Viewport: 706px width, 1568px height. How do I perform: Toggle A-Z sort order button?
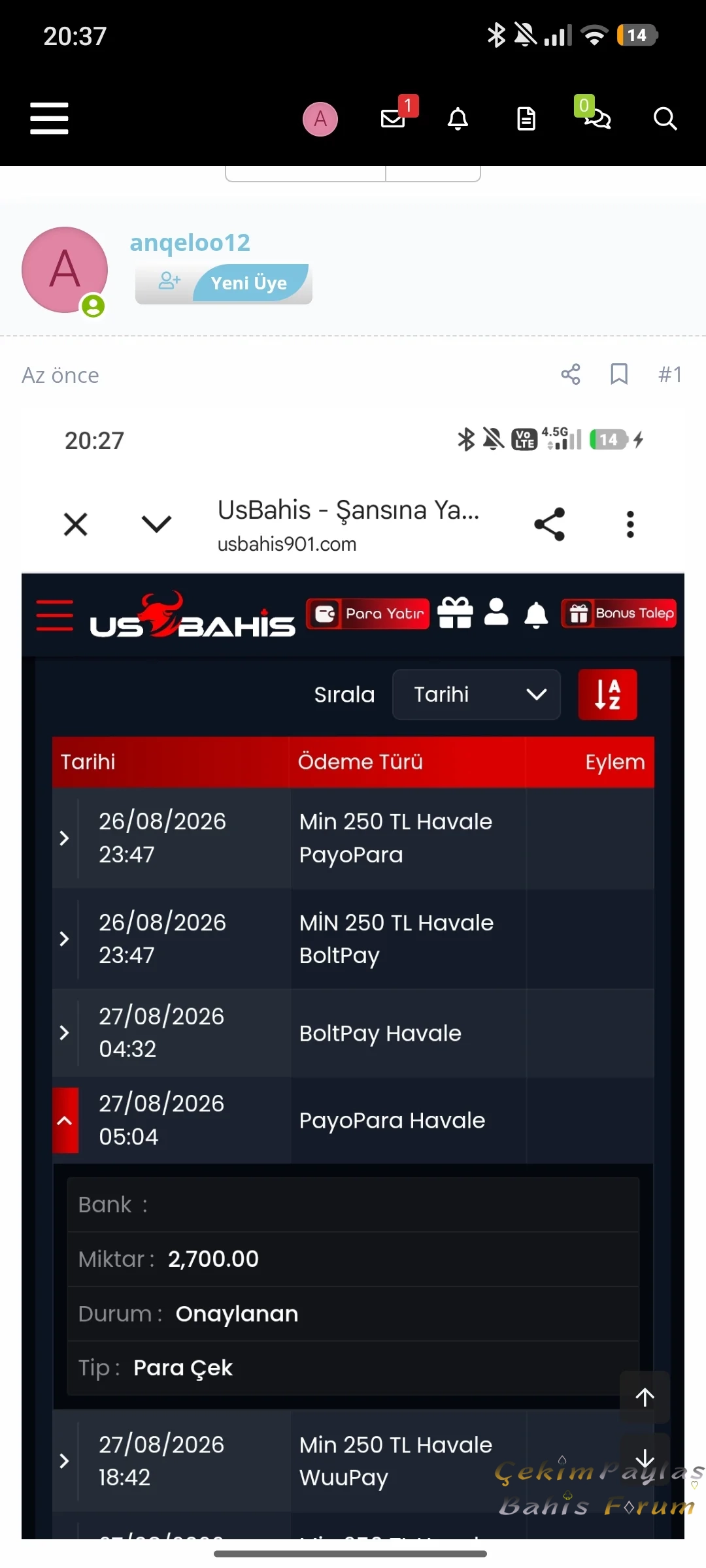coord(608,694)
